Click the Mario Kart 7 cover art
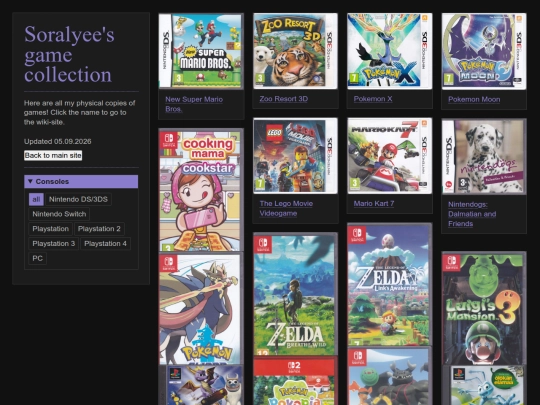The height and width of the screenshot is (405, 540). pos(390,156)
